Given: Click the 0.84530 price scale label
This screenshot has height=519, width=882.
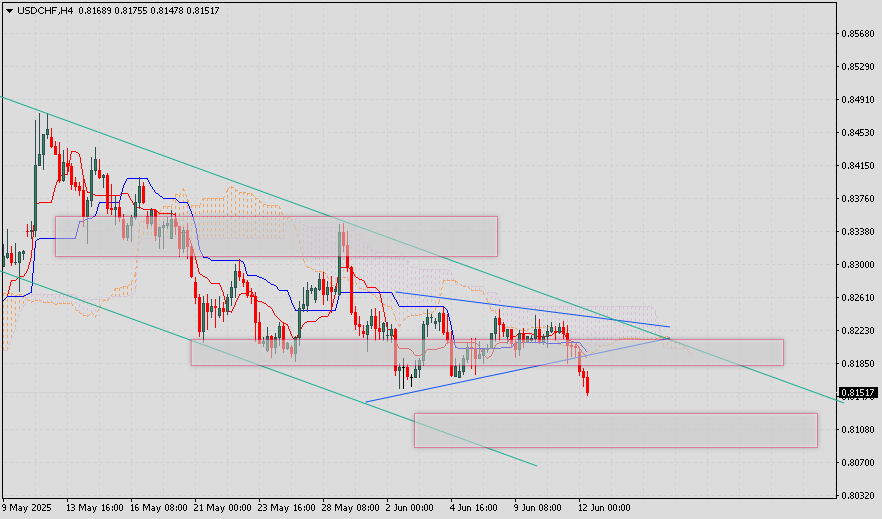Looking at the screenshot, I should [858, 133].
